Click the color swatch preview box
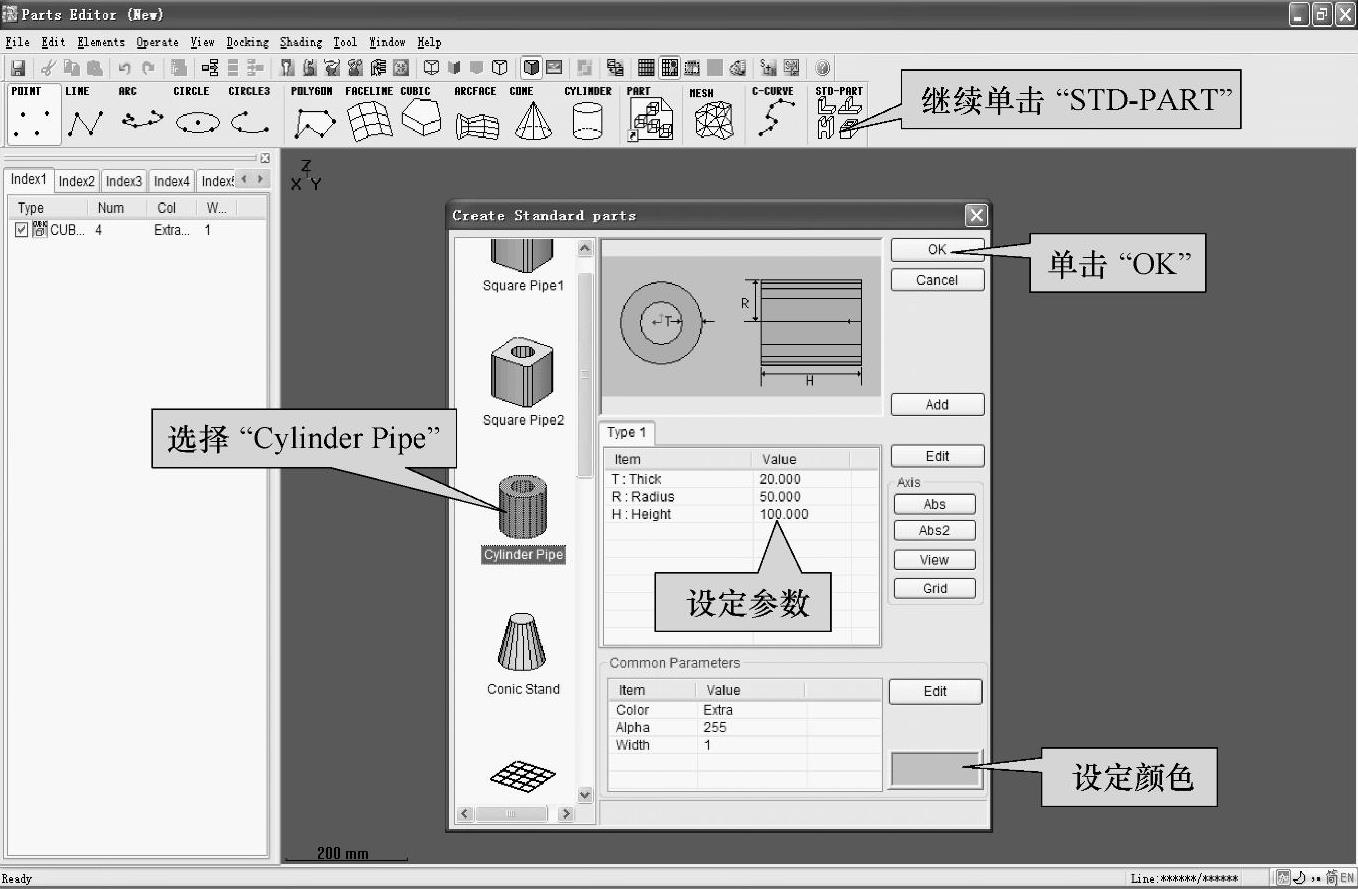Viewport: 1358px width, 889px height. pyautogui.click(x=936, y=769)
